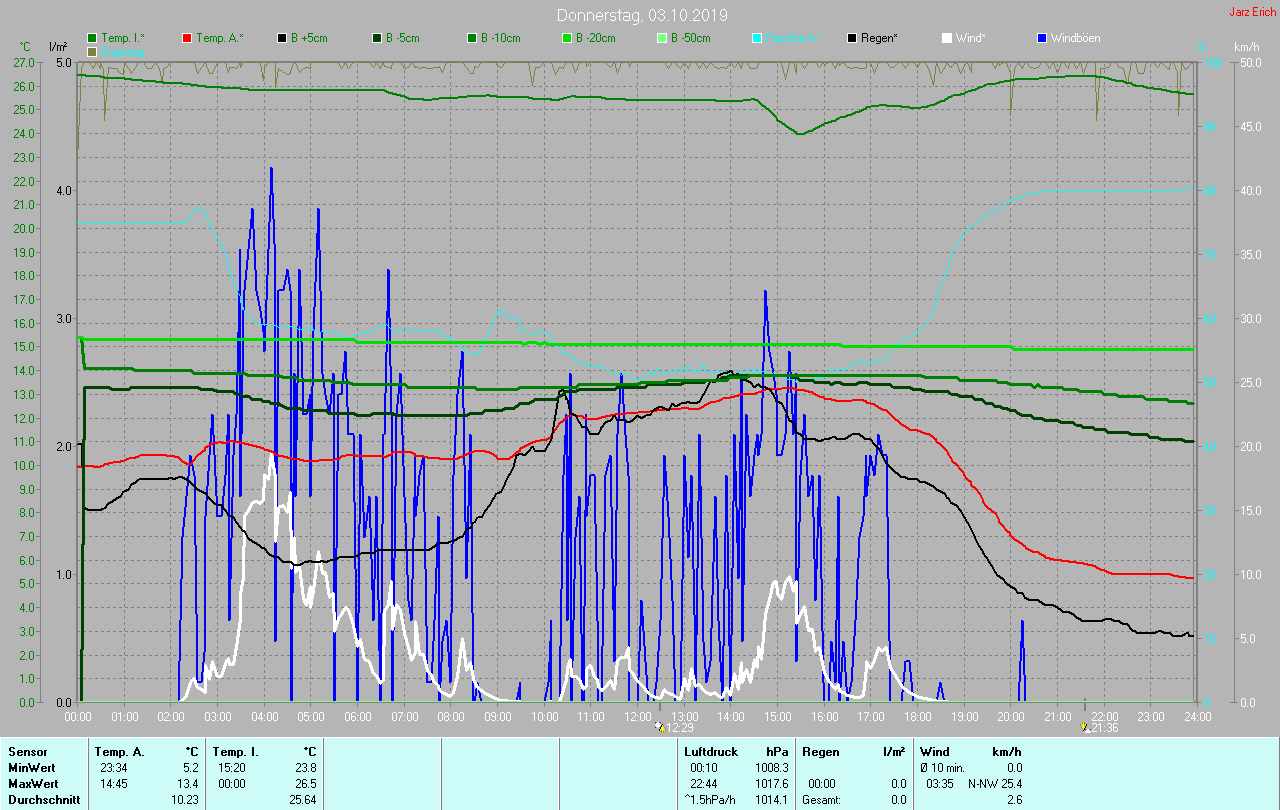Click the green Temp. I. legend swatch
The height and width of the screenshot is (810, 1280).
pyautogui.click(x=92, y=38)
